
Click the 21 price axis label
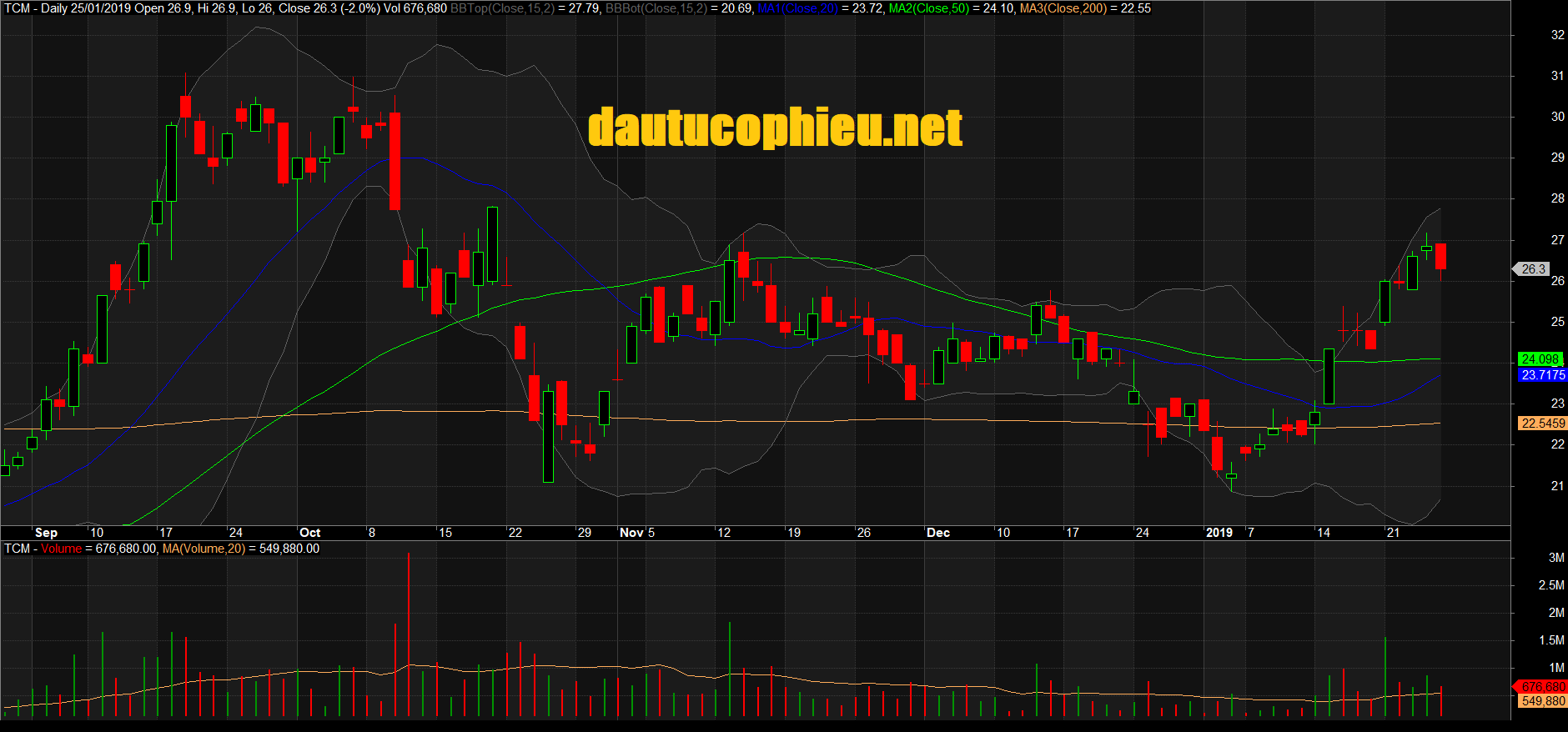coord(1557,486)
